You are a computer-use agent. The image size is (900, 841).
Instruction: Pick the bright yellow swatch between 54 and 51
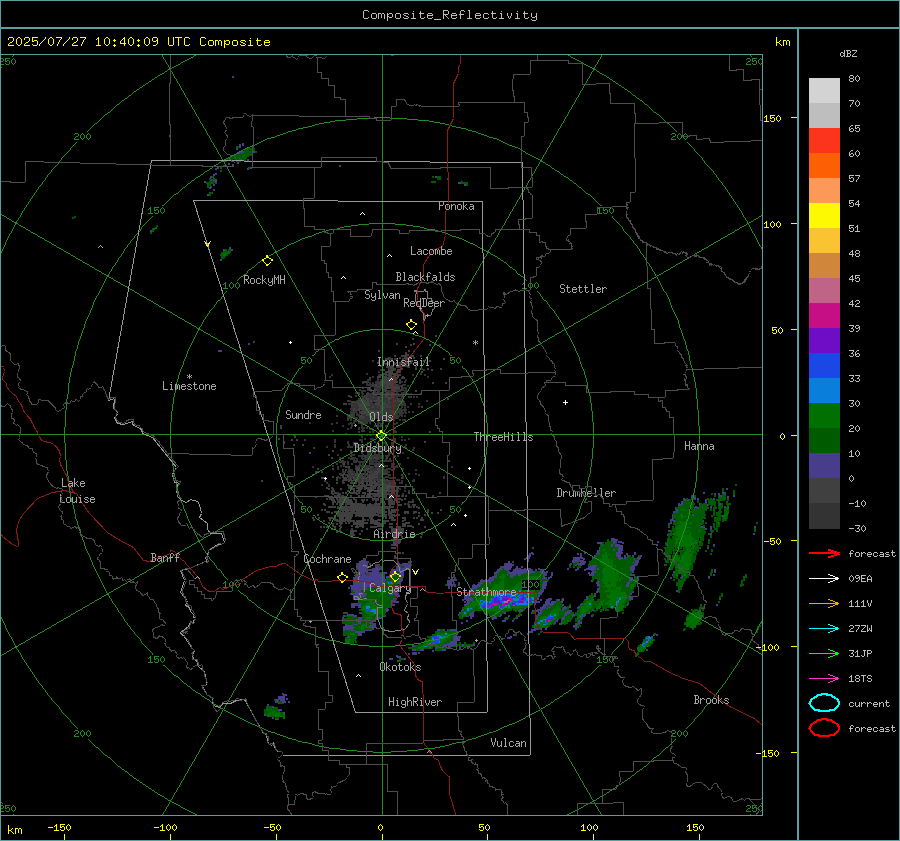click(824, 215)
